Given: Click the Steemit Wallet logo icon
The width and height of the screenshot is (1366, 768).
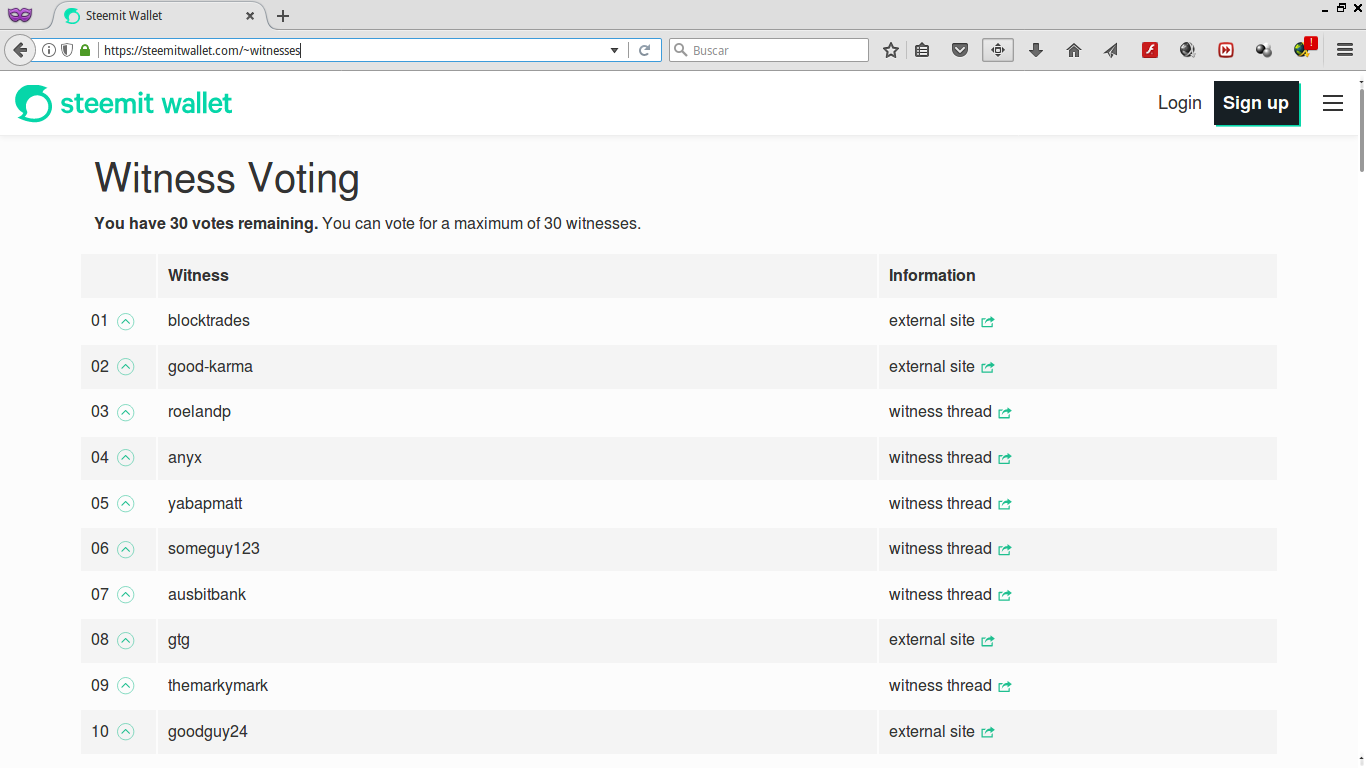Looking at the screenshot, I should coord(33,103).
